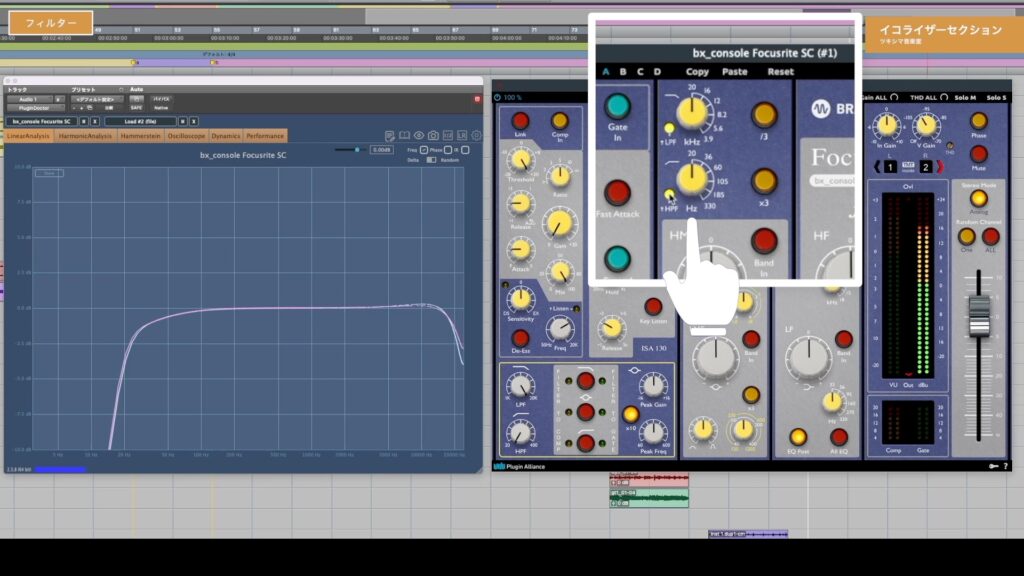Click Solo M in bx_console top bar

pos(965,97)
